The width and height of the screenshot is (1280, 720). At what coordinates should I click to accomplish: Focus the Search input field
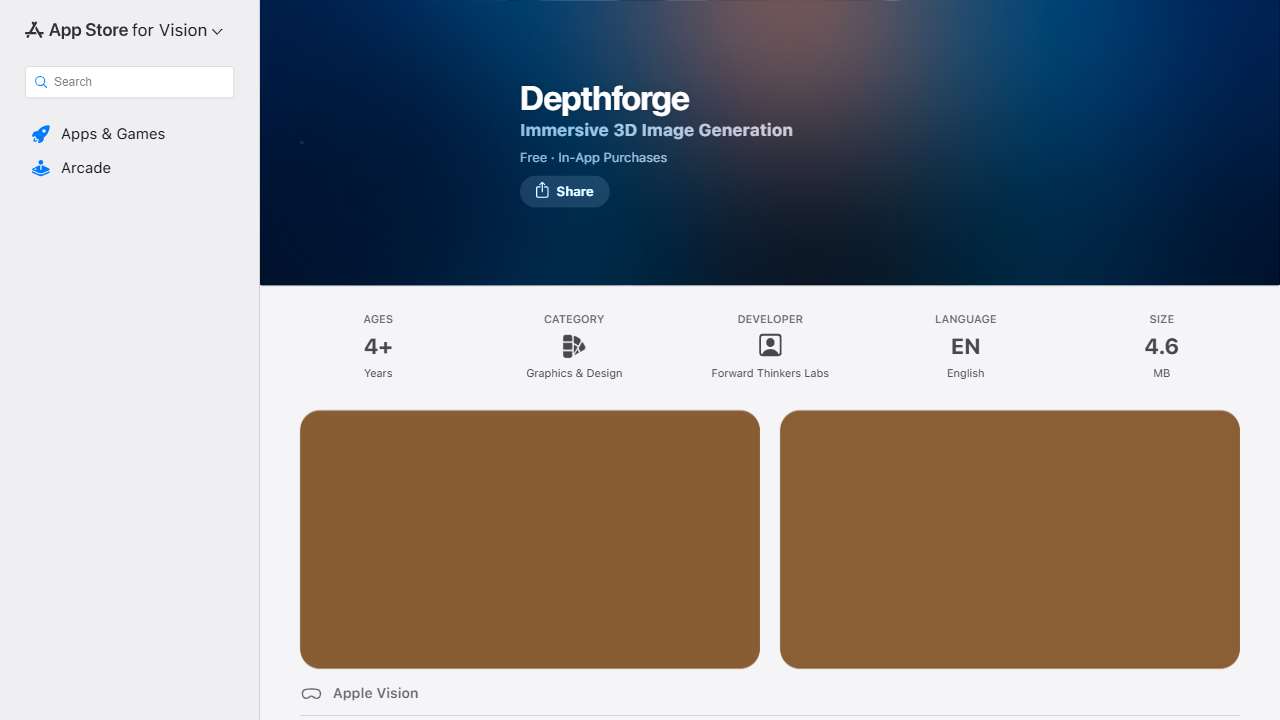pyautogui.click(x=129, y=82)
